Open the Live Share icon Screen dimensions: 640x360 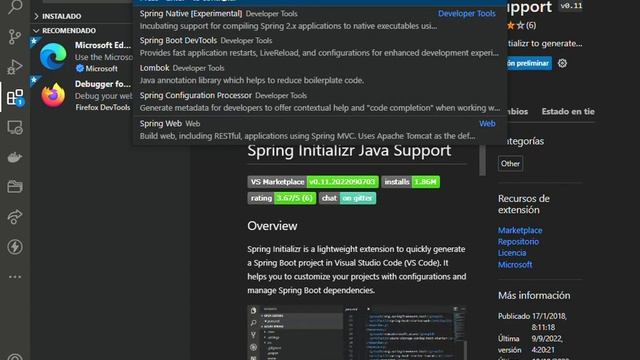coord(15,217)
